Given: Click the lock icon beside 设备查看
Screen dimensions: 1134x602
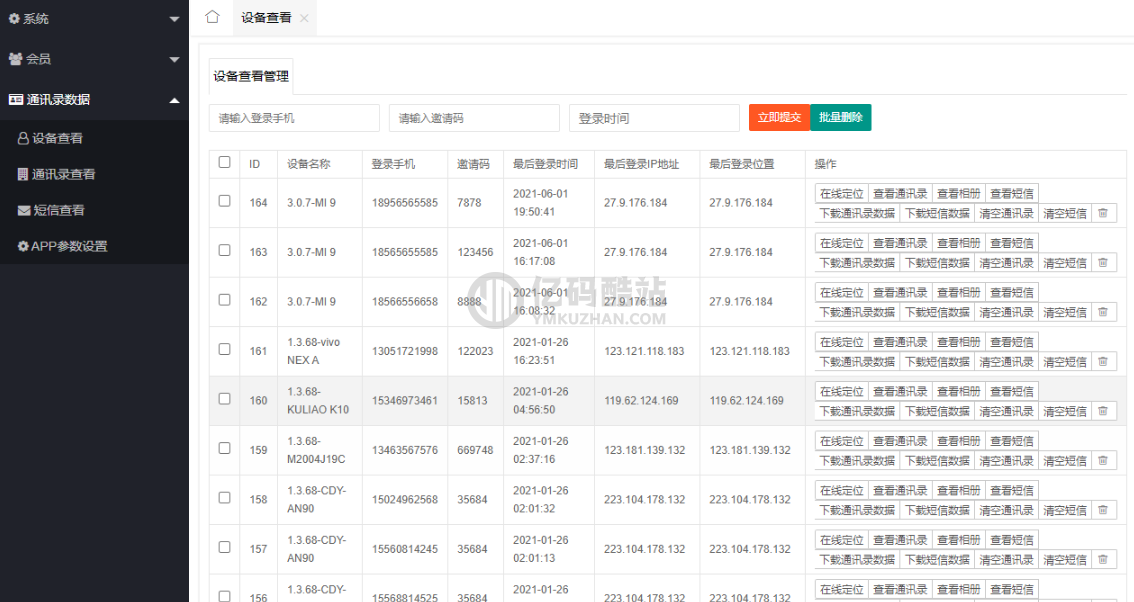Looking at the screenshot, I should click(x=23, y=138).
